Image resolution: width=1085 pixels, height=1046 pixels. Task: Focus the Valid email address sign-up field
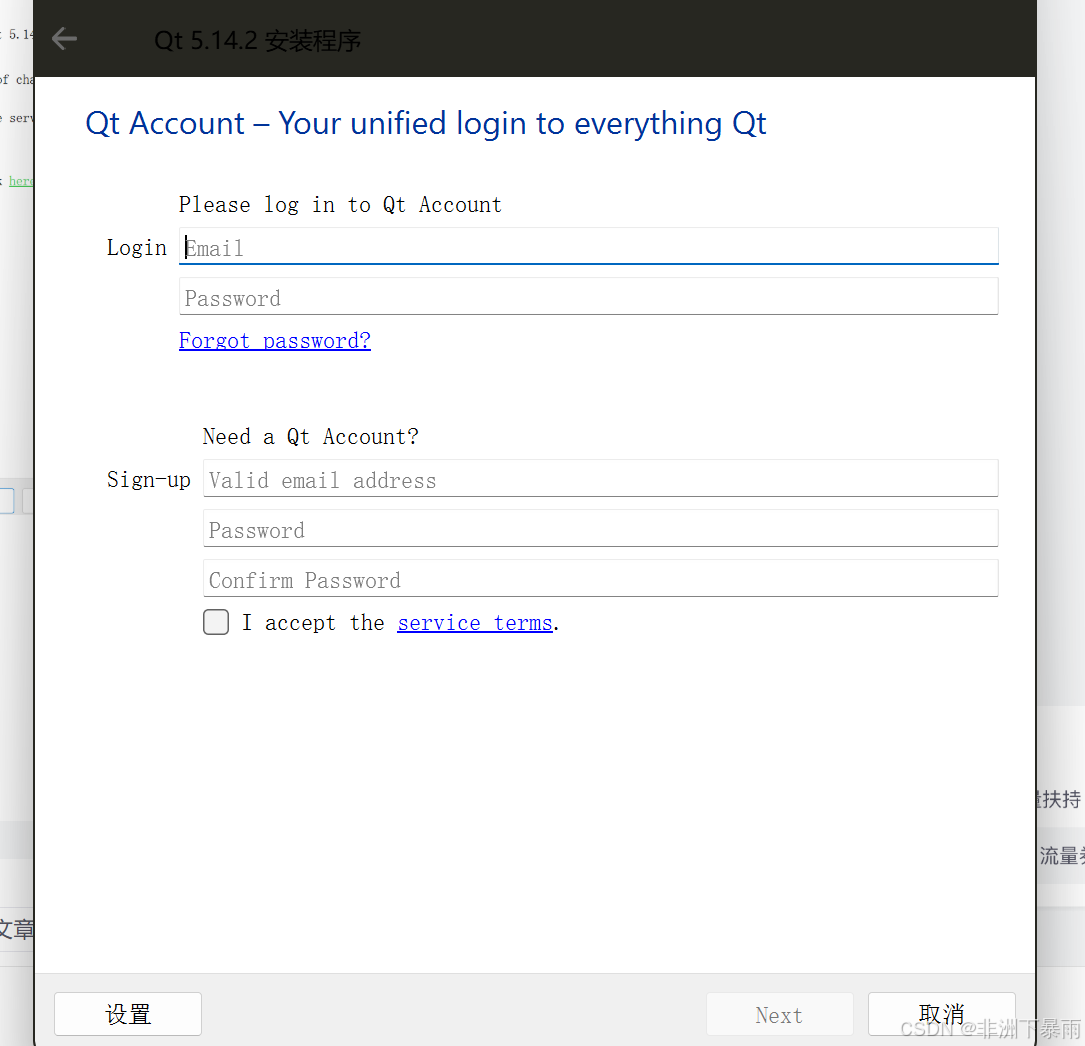point(600,479)
